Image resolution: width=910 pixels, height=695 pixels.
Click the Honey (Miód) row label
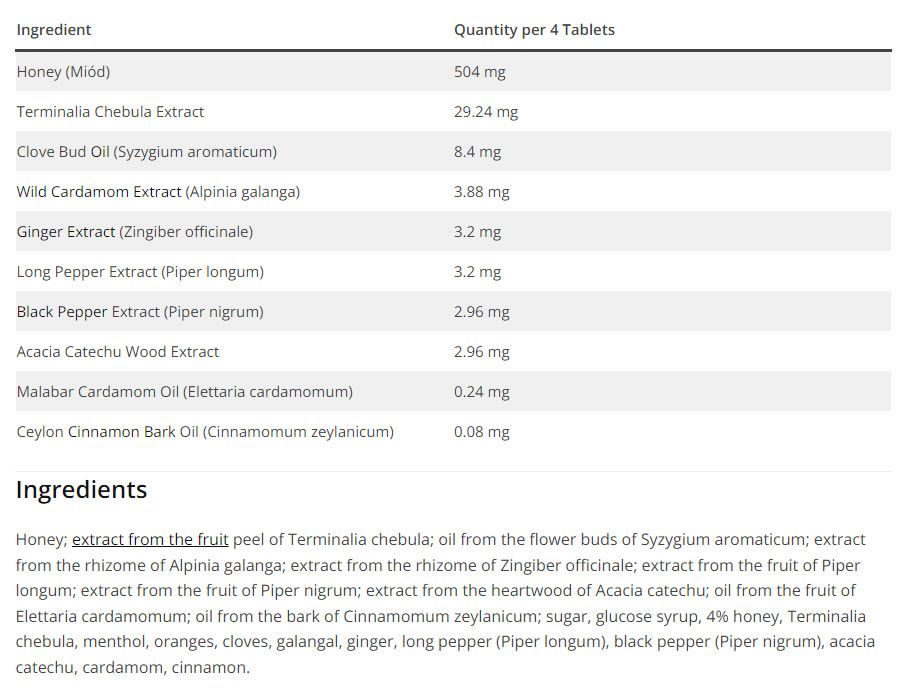63,72
